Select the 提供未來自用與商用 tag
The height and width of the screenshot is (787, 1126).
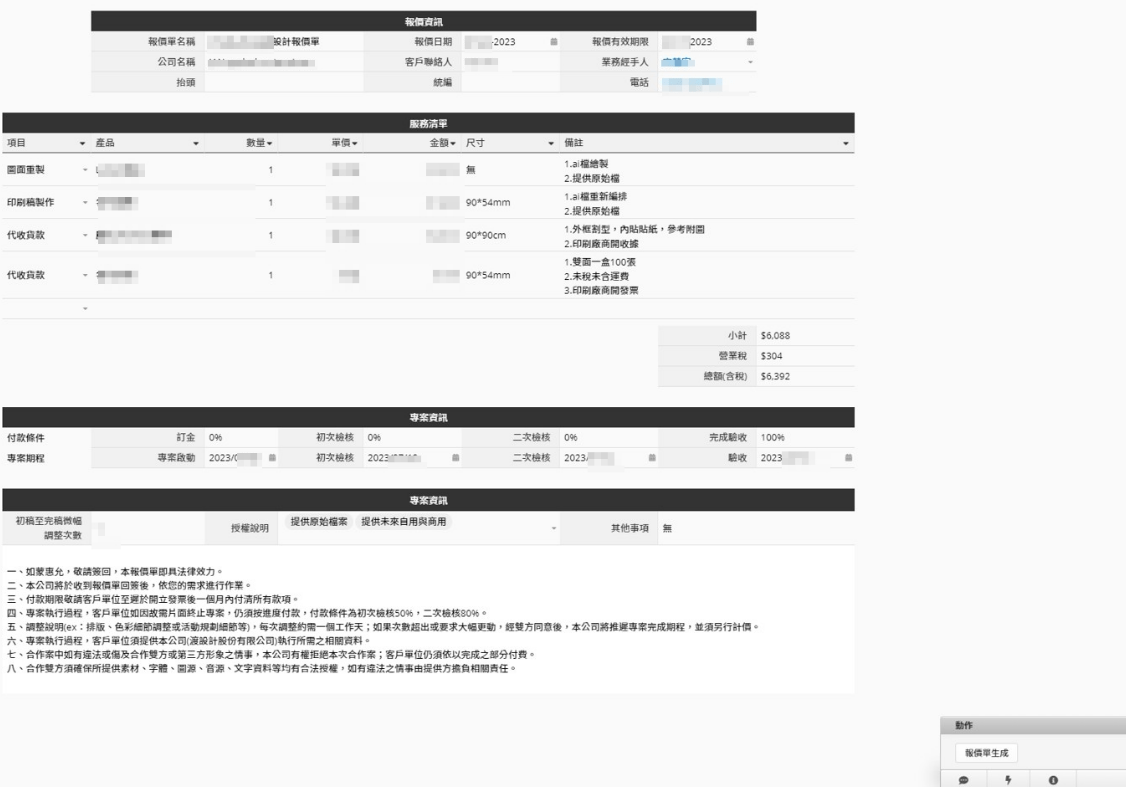(x=404, y=522)
